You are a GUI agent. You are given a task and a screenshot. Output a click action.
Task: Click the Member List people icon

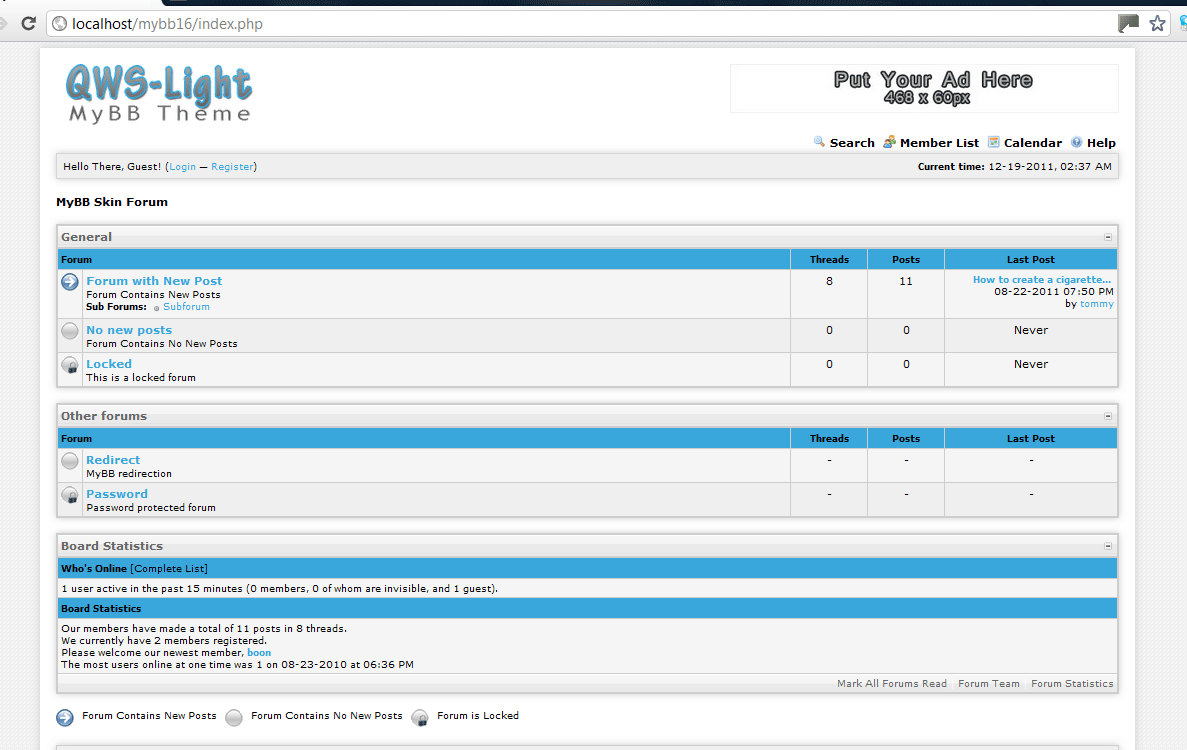889,142
